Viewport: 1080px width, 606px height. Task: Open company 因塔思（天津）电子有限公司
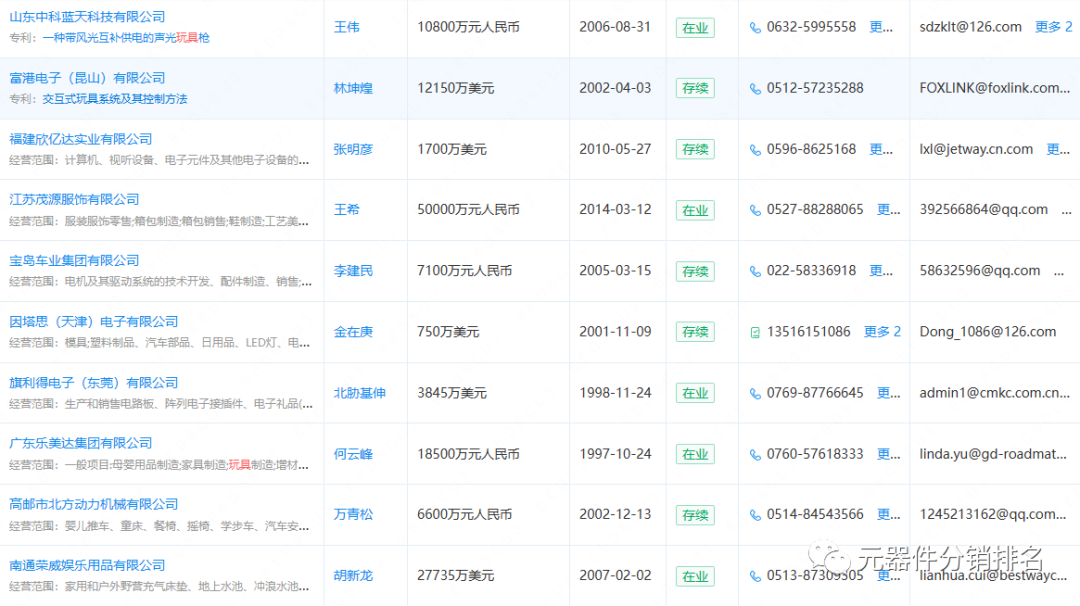tap(94, 322)
